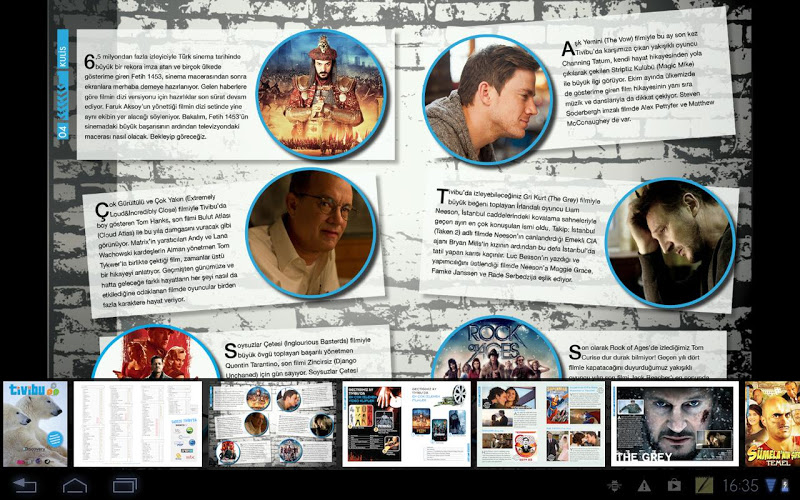Tap the Cloud Atlas Tom Hanks paragraph
800x500 pixels.
click(167, 251)
